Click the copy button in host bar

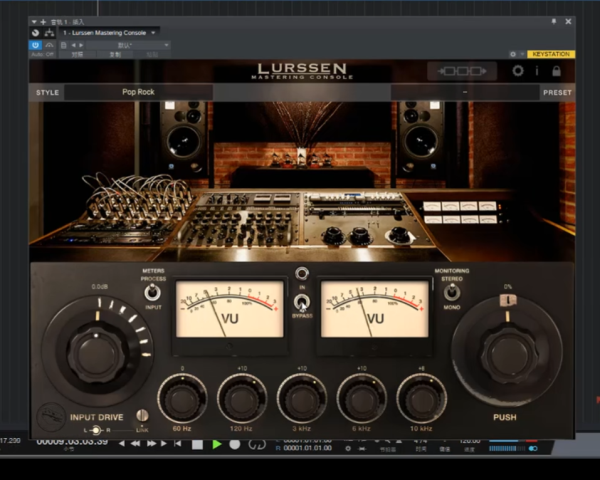115,54
